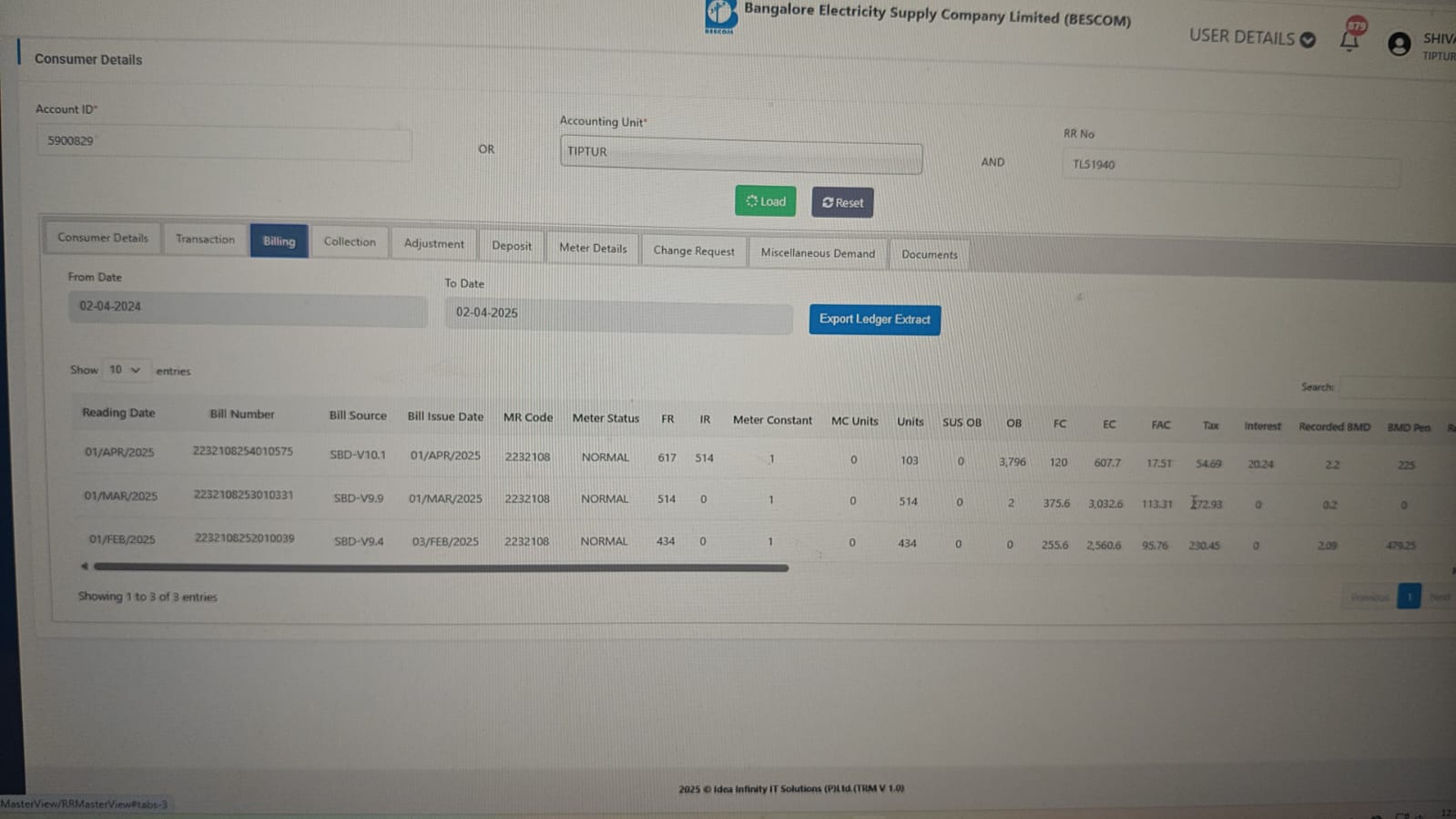This screenshot has width=1456, height=819.
Task: Sort by SUS OB column header
Action: tap(962, 423)
